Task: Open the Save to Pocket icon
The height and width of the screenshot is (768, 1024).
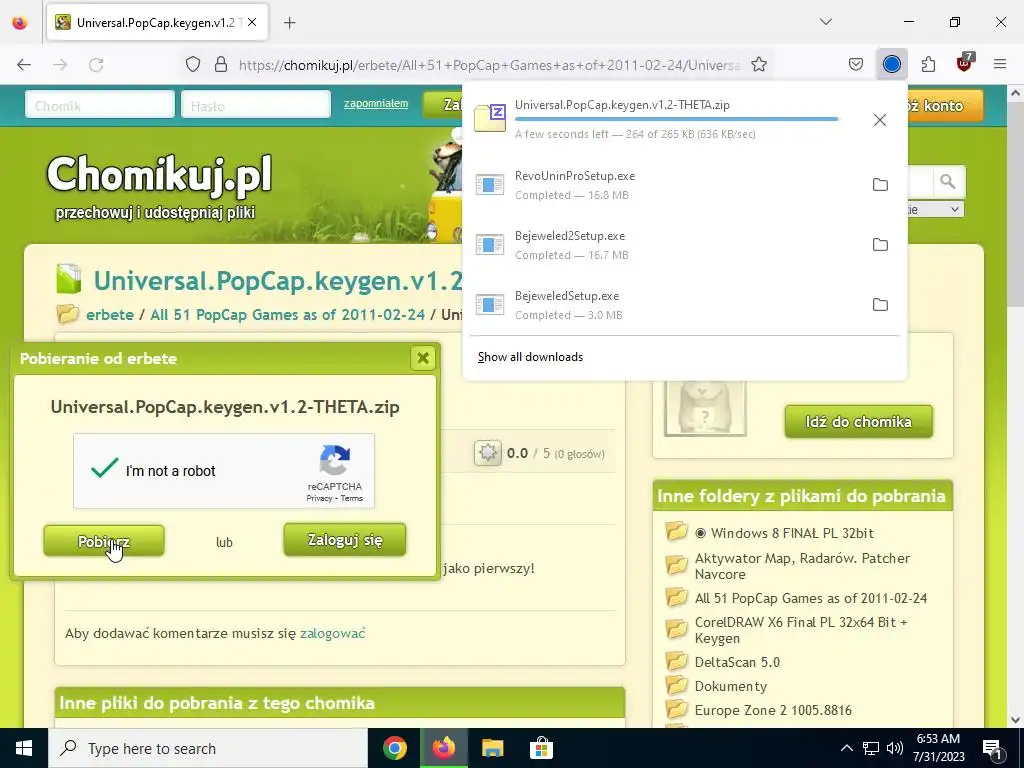Action: pos(856,64)
